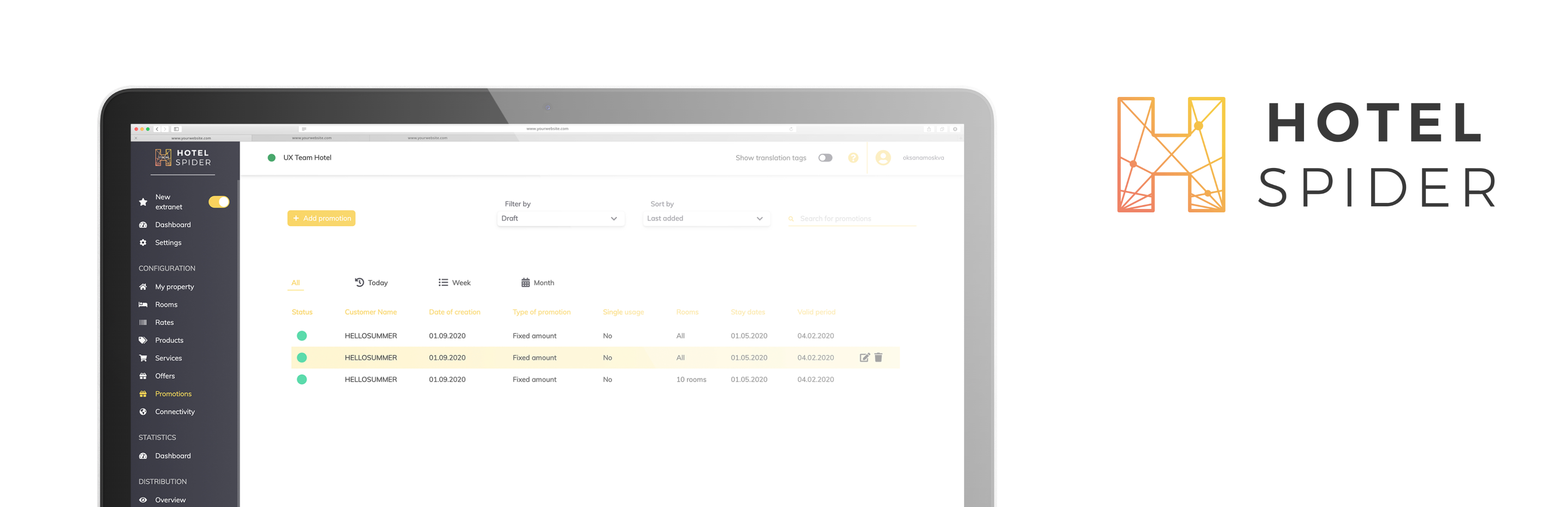The image size is (1568, 507).
Task: Click the Date of creation column header
Action: tap(455, 312)
